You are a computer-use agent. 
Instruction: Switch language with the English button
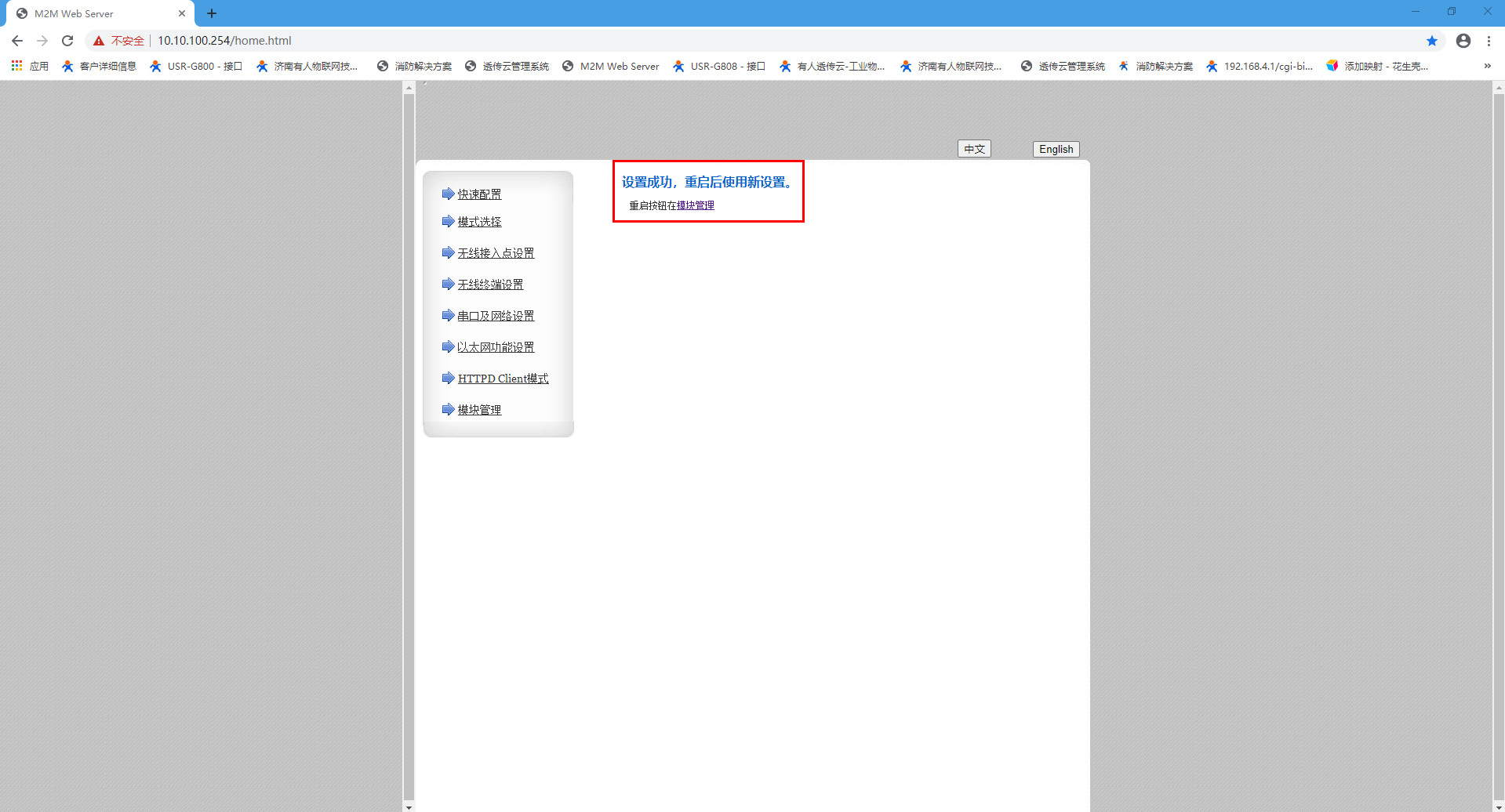pos(1056,149)
